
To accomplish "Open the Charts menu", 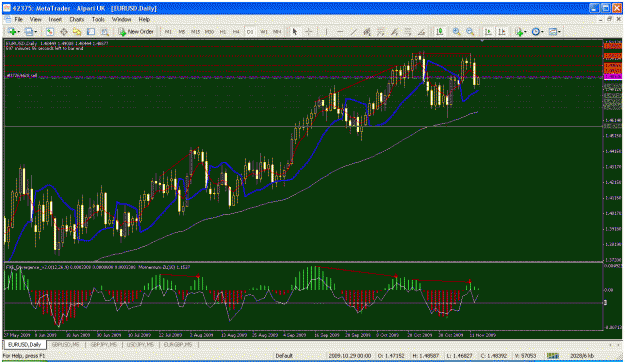I will coord(77,19).
